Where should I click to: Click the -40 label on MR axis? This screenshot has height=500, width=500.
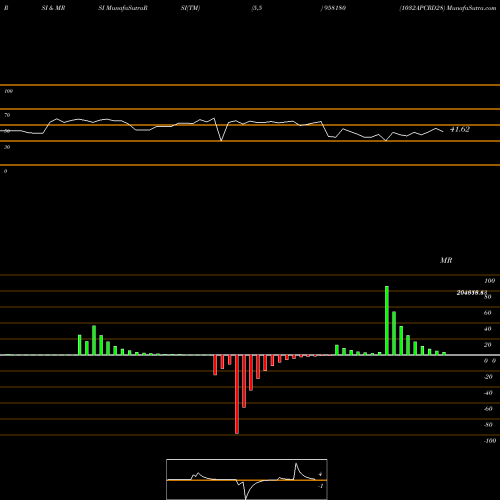coord(488,393)
